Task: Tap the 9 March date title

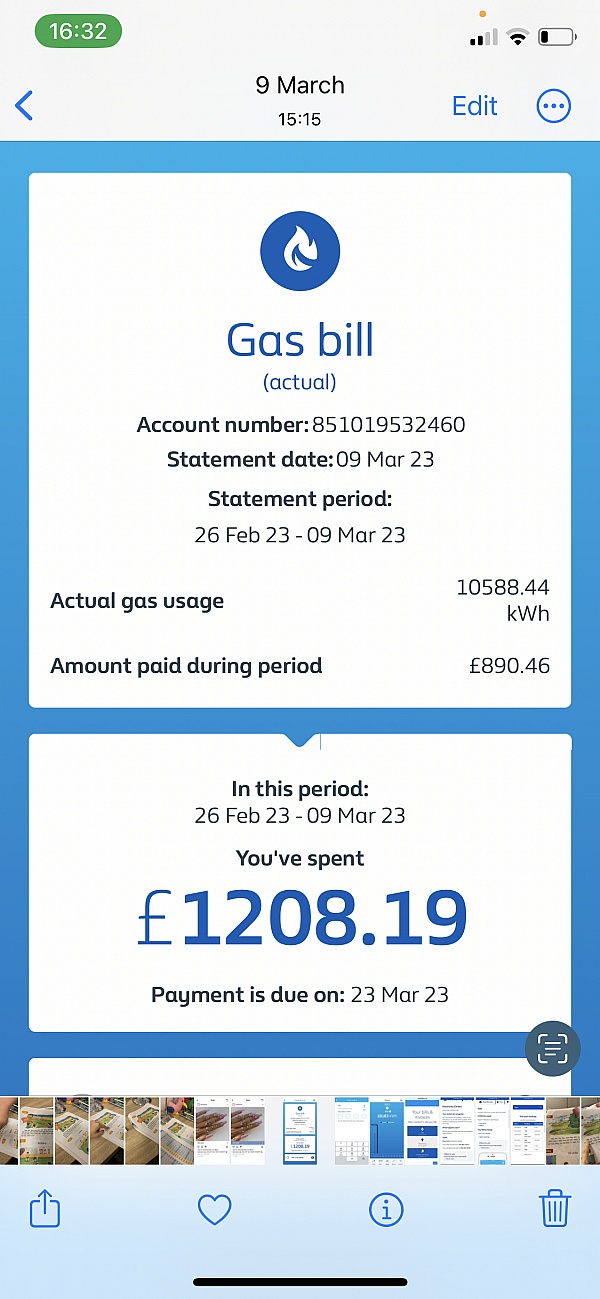Action: pos(300,86)
